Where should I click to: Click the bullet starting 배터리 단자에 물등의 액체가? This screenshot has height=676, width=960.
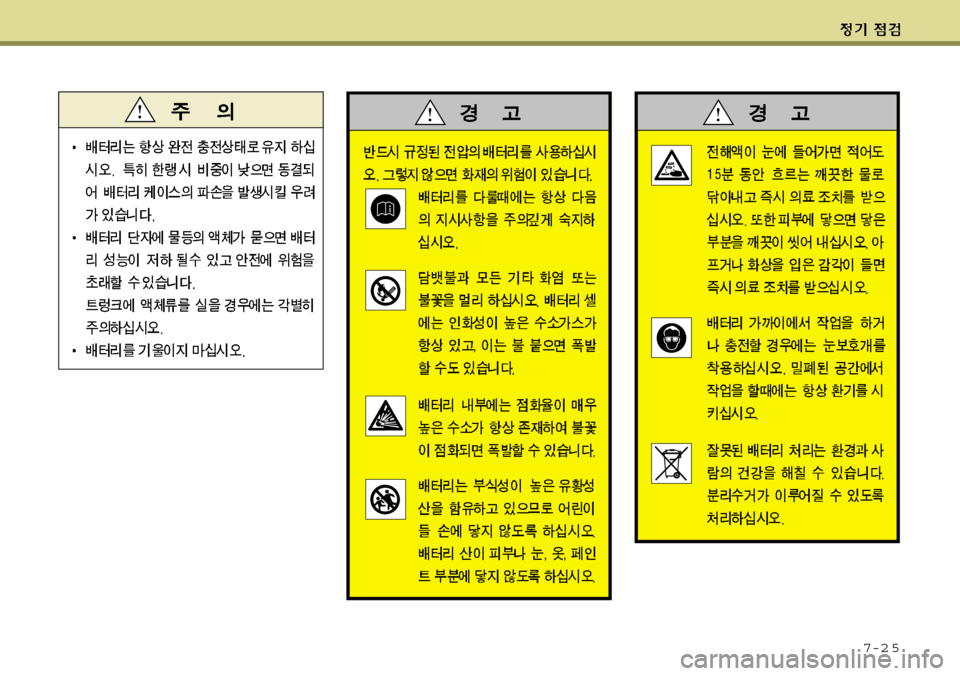tap(193, 260)
